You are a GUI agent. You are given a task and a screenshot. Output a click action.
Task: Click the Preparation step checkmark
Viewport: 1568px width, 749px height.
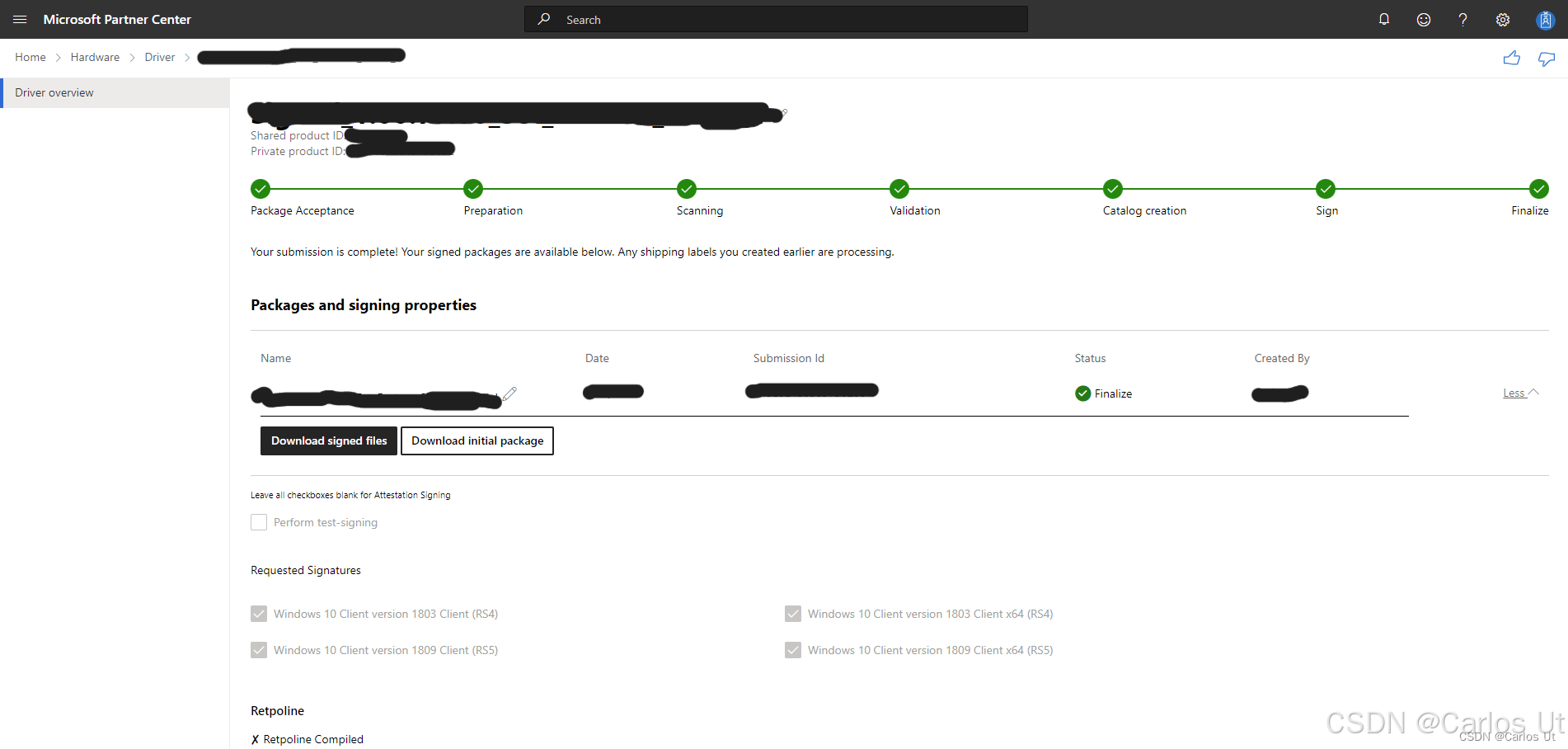473,189
